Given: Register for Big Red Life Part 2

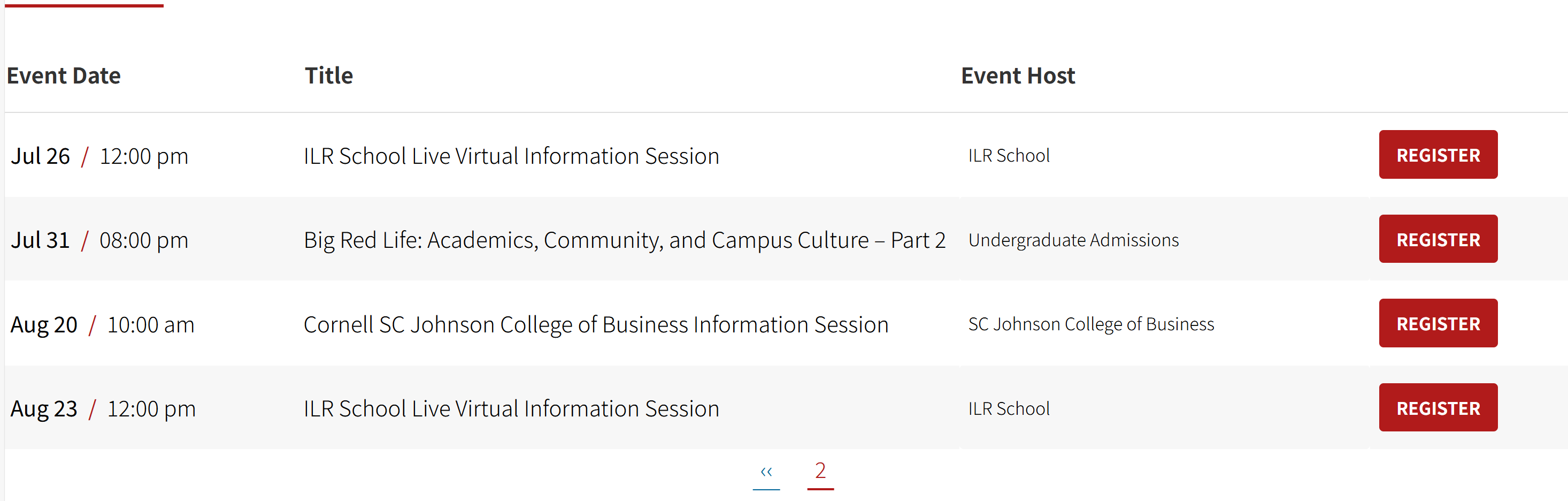Looking at the screenshot, I should (x=1438, y=239).
